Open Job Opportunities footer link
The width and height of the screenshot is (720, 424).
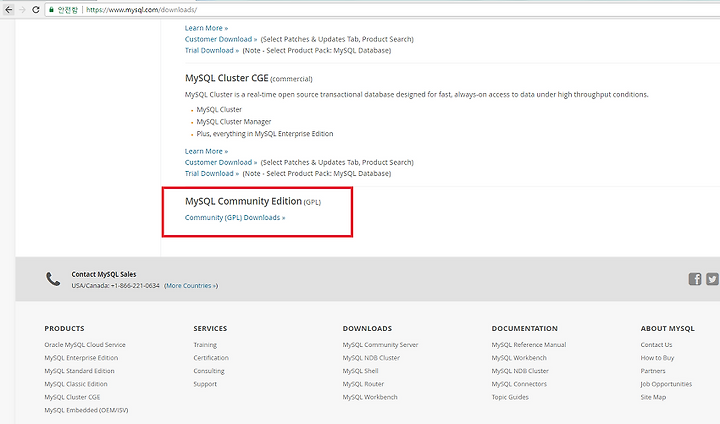point(666,384)
